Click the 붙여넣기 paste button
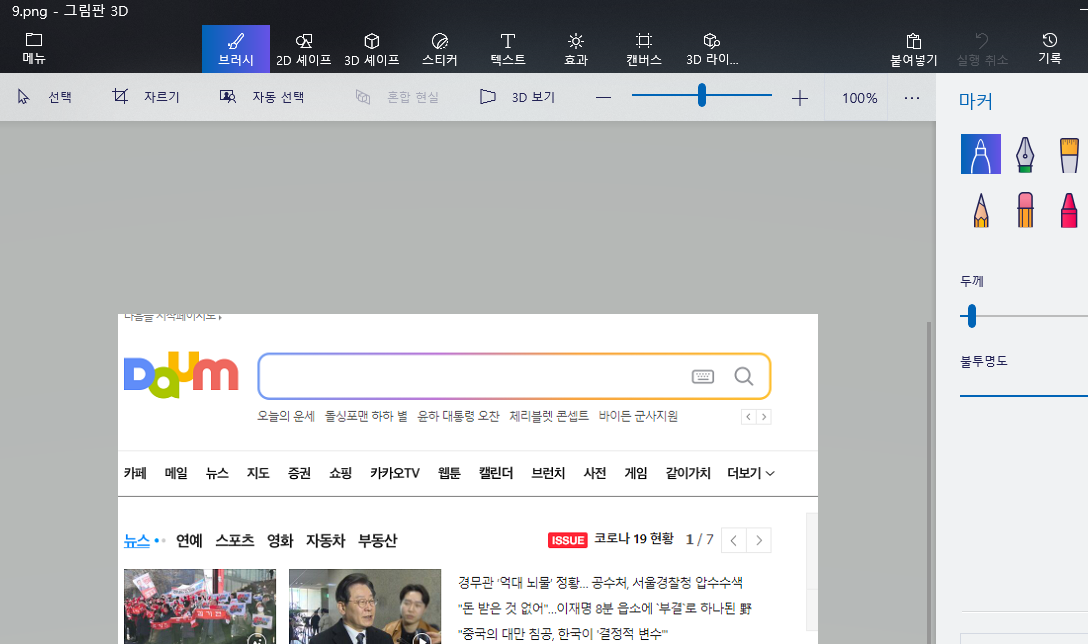 click(x=914, y=49)
